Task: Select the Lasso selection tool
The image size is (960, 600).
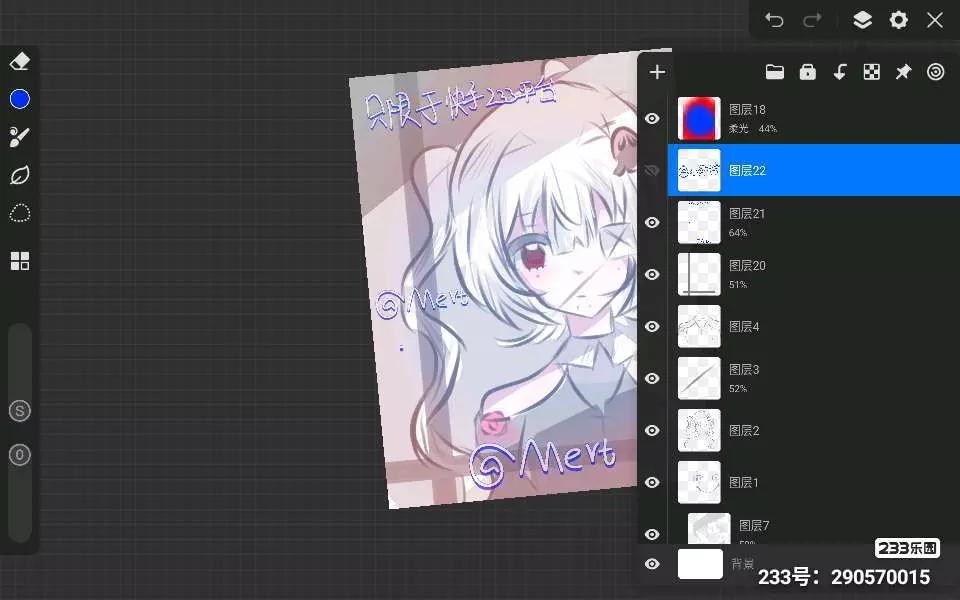Action: [x=20, y=213]
